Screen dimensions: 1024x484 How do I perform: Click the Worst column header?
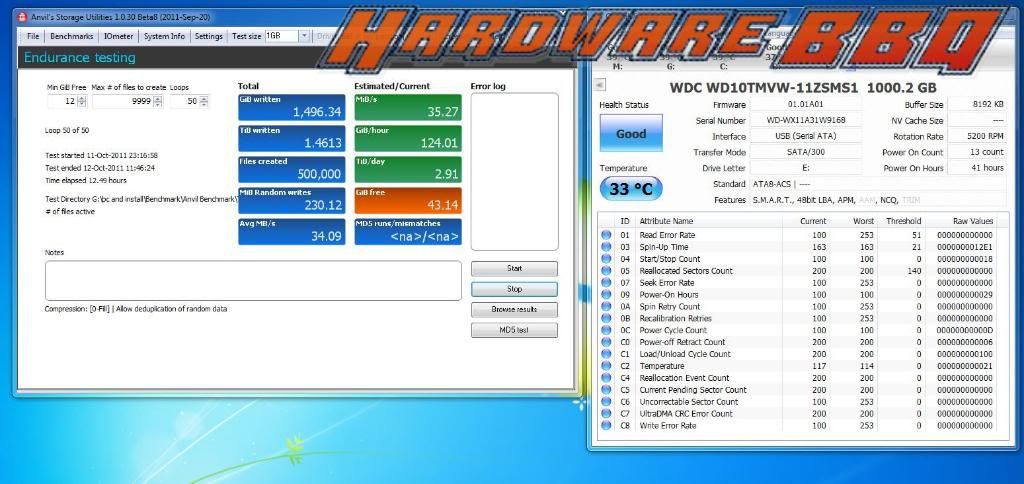[x=863, y=221]
